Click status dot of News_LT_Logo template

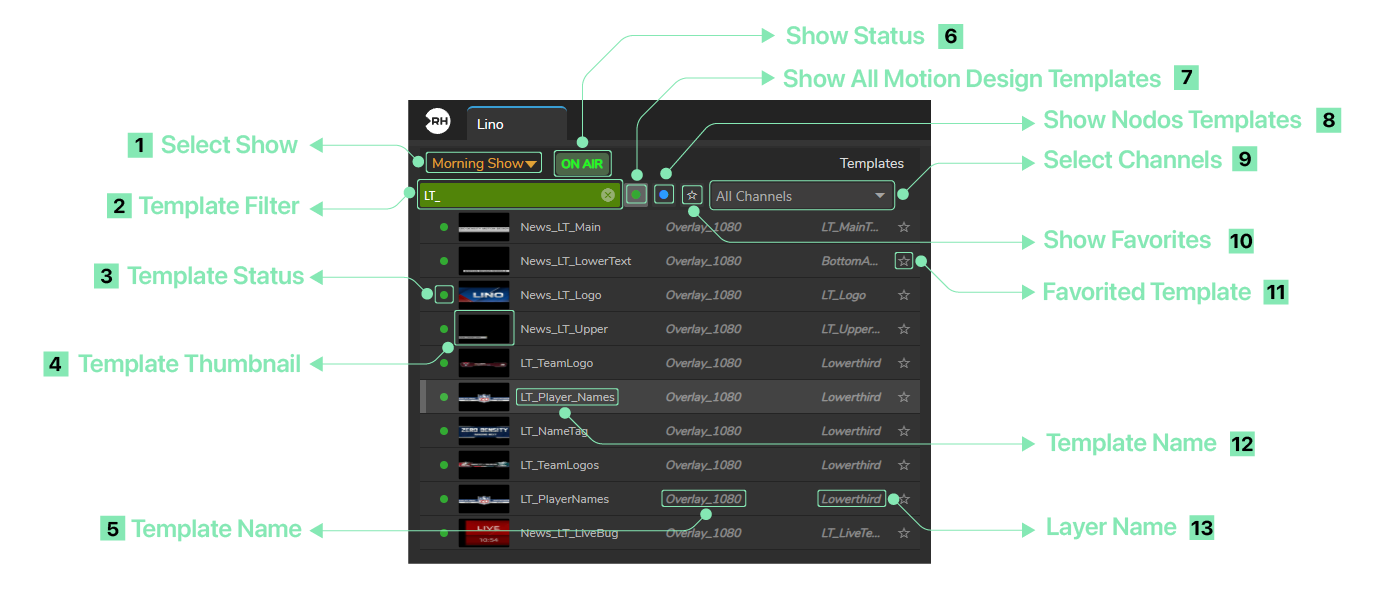444,295
